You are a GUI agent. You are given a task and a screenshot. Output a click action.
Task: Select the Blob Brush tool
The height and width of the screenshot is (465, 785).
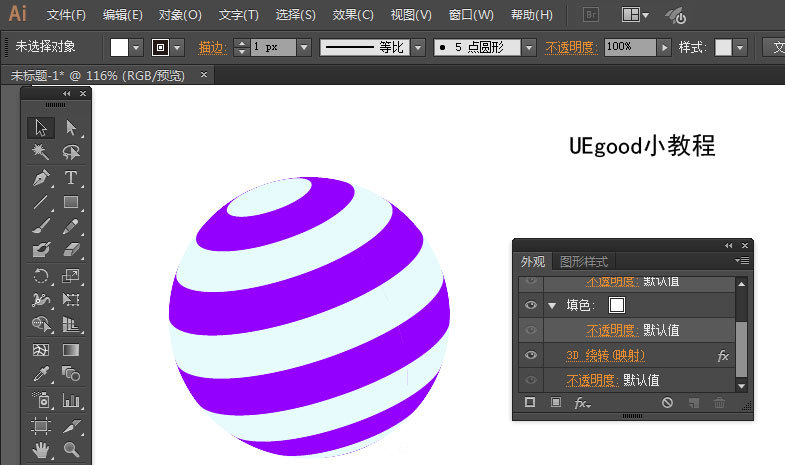(41, 250)
